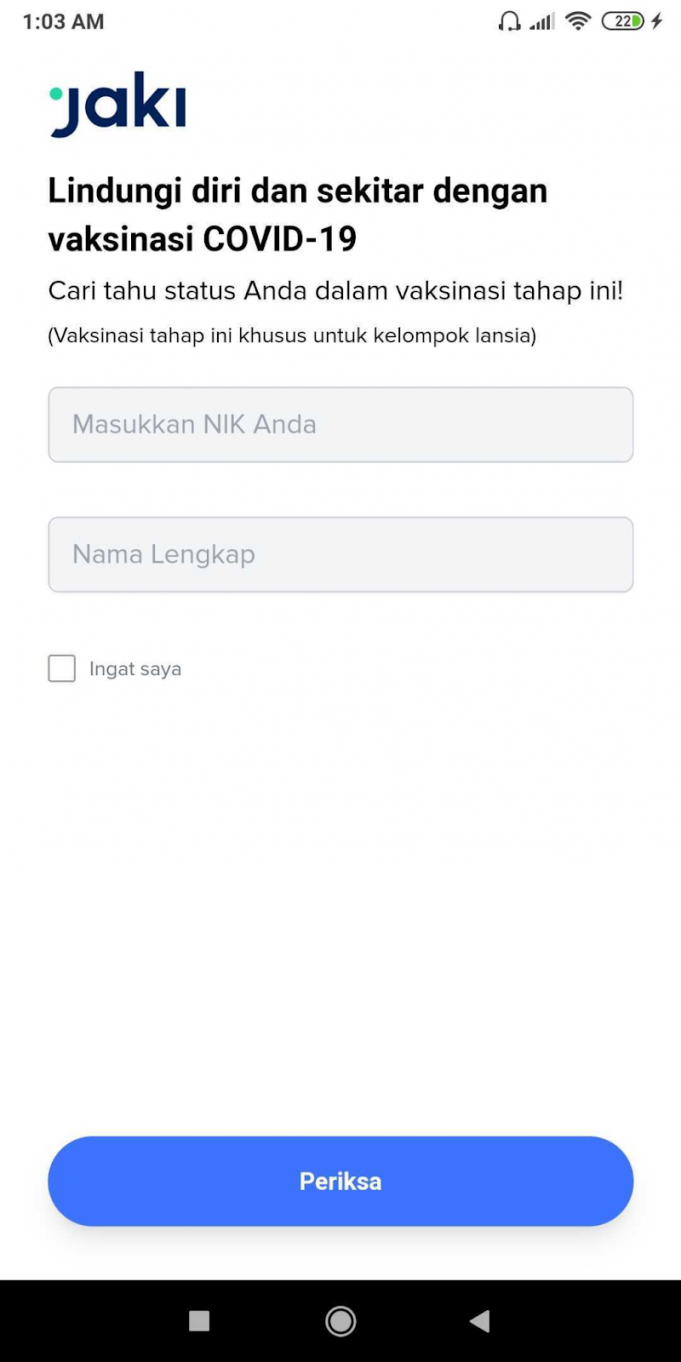Tap the note about kelompok lansia

pyautogui.click(x=292, y=336)
